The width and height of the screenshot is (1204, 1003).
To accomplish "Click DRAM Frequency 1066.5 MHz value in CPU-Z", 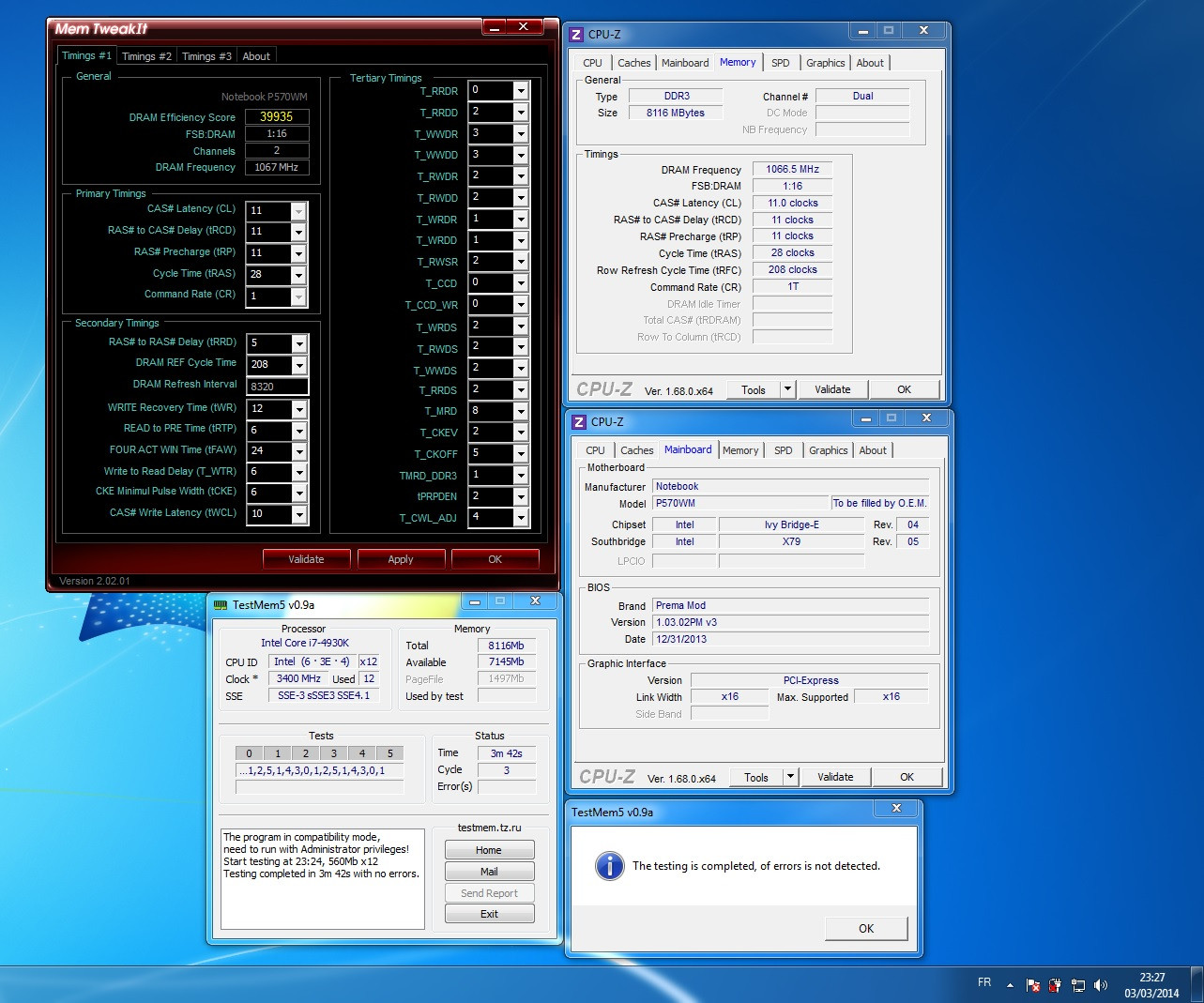I will 793,170.
